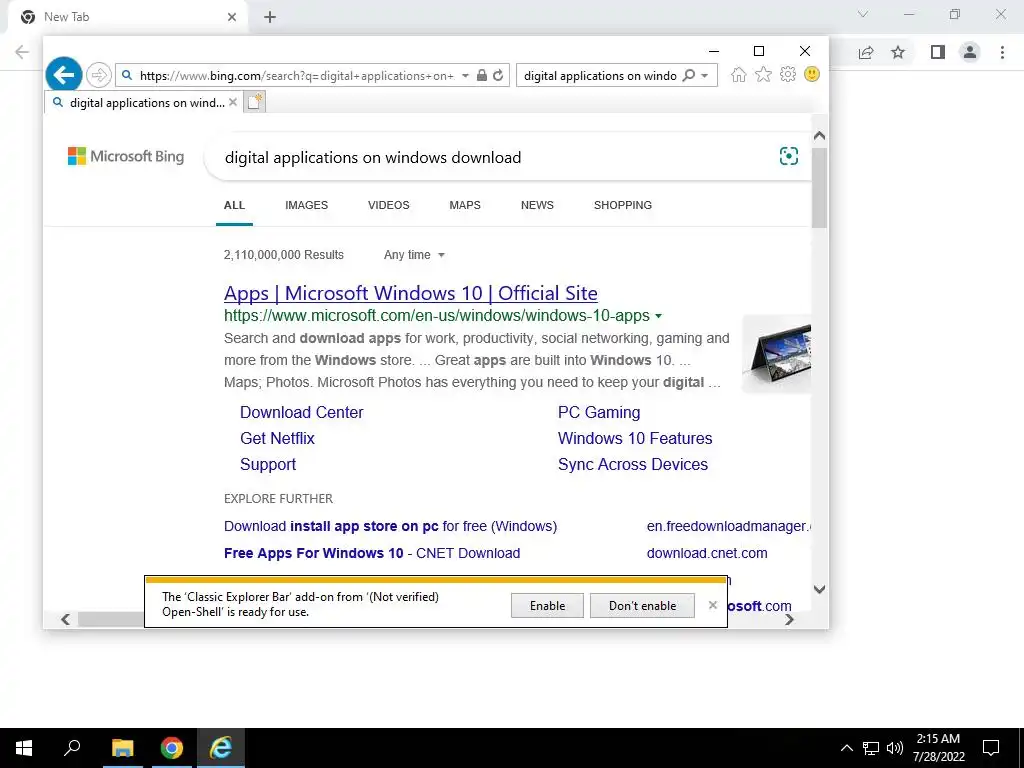Open the IE Home icon
1024x768 pixels.
[x=739, y=74]
